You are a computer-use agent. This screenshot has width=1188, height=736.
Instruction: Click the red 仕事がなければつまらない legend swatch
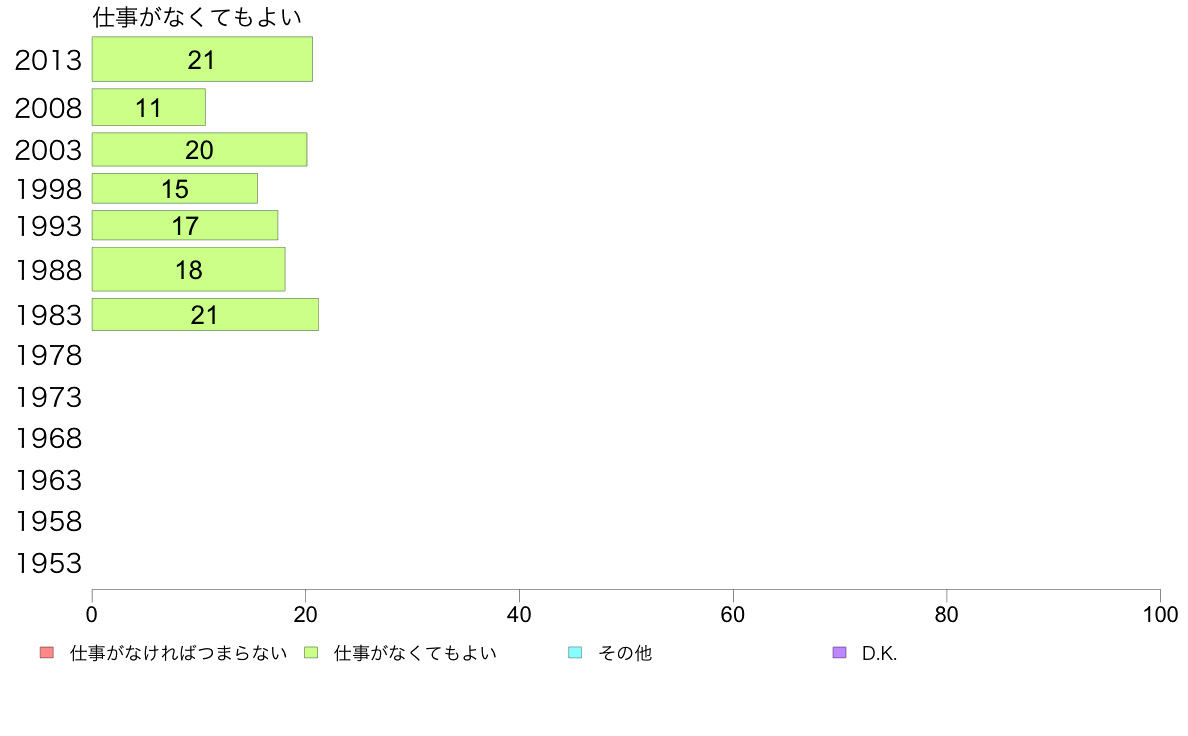47,653
